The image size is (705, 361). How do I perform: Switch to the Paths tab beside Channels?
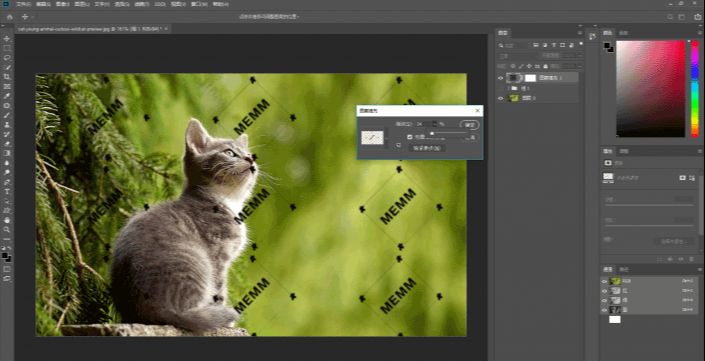click(x=623, y=269)
